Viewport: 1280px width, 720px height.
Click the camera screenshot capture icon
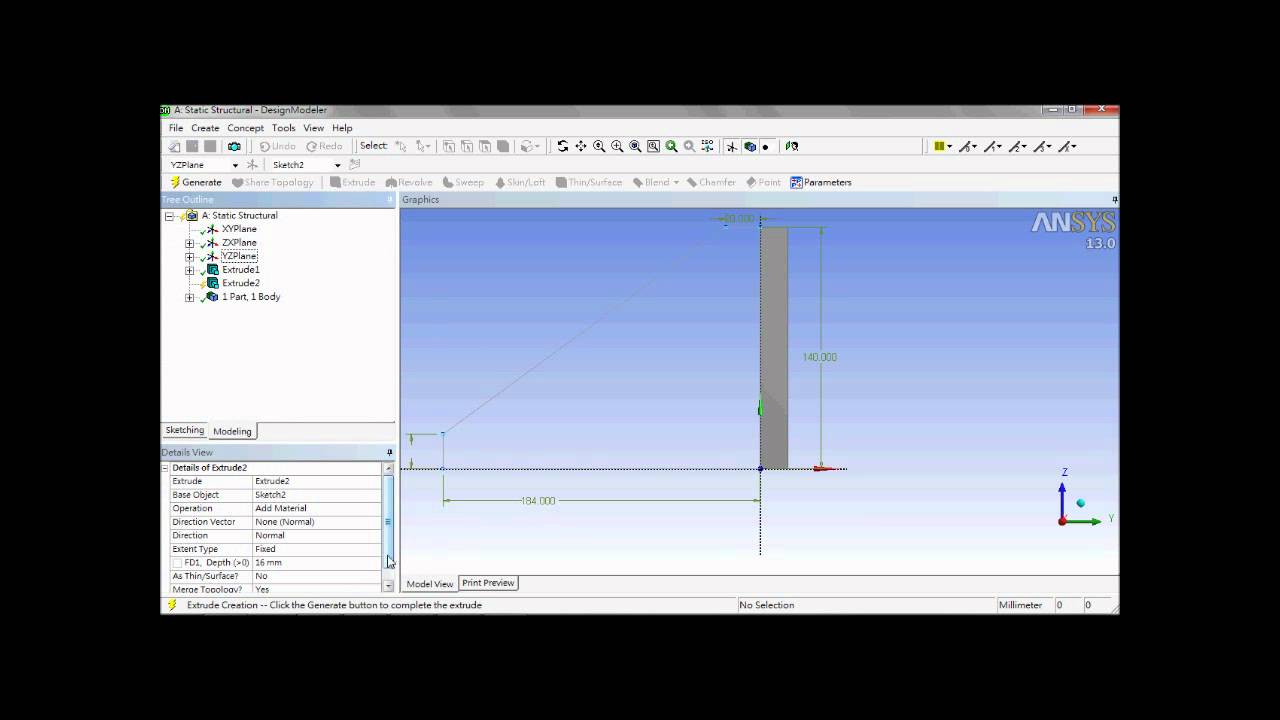234,146
